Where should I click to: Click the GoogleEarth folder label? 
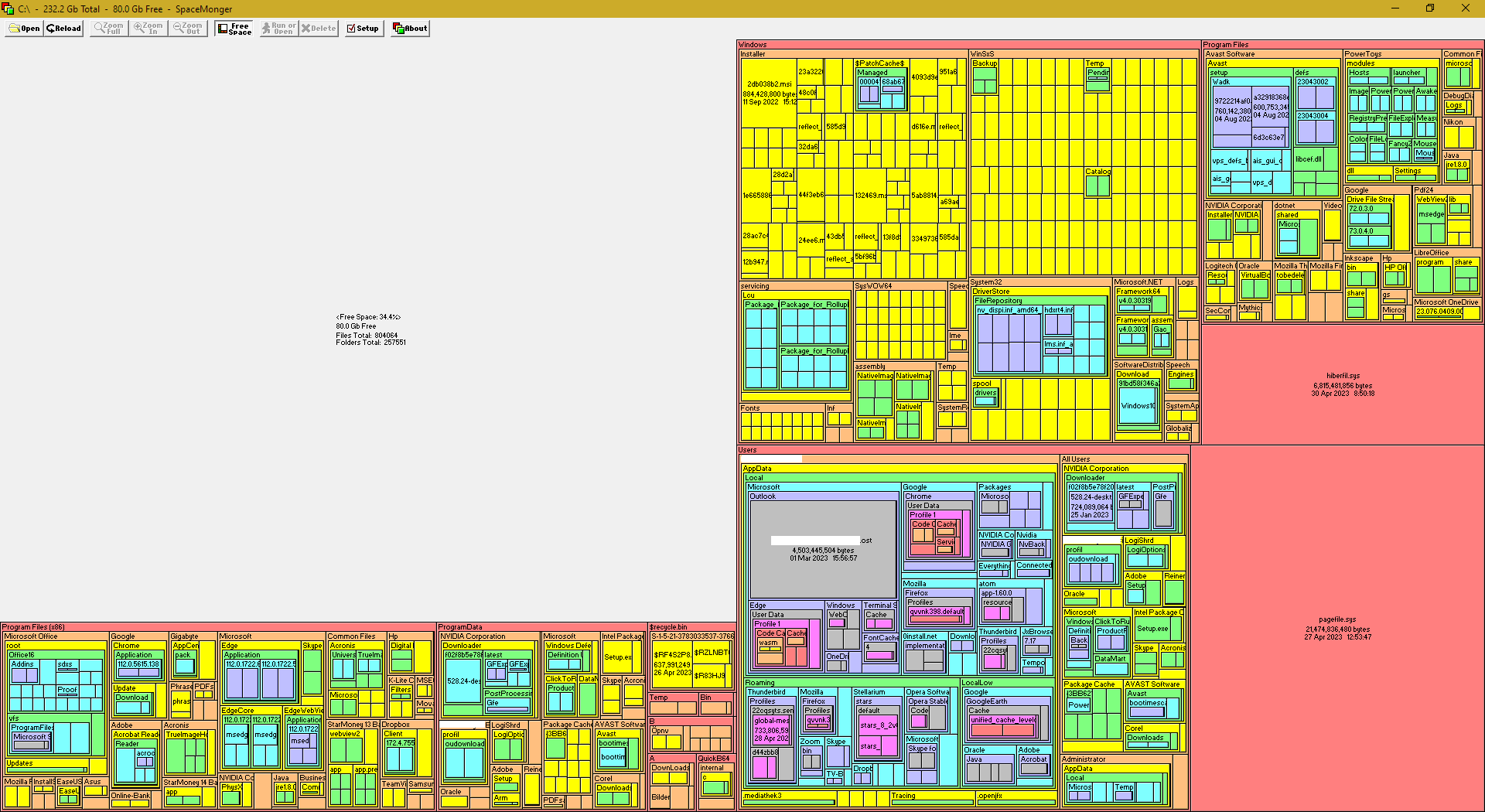click(986, 701)
